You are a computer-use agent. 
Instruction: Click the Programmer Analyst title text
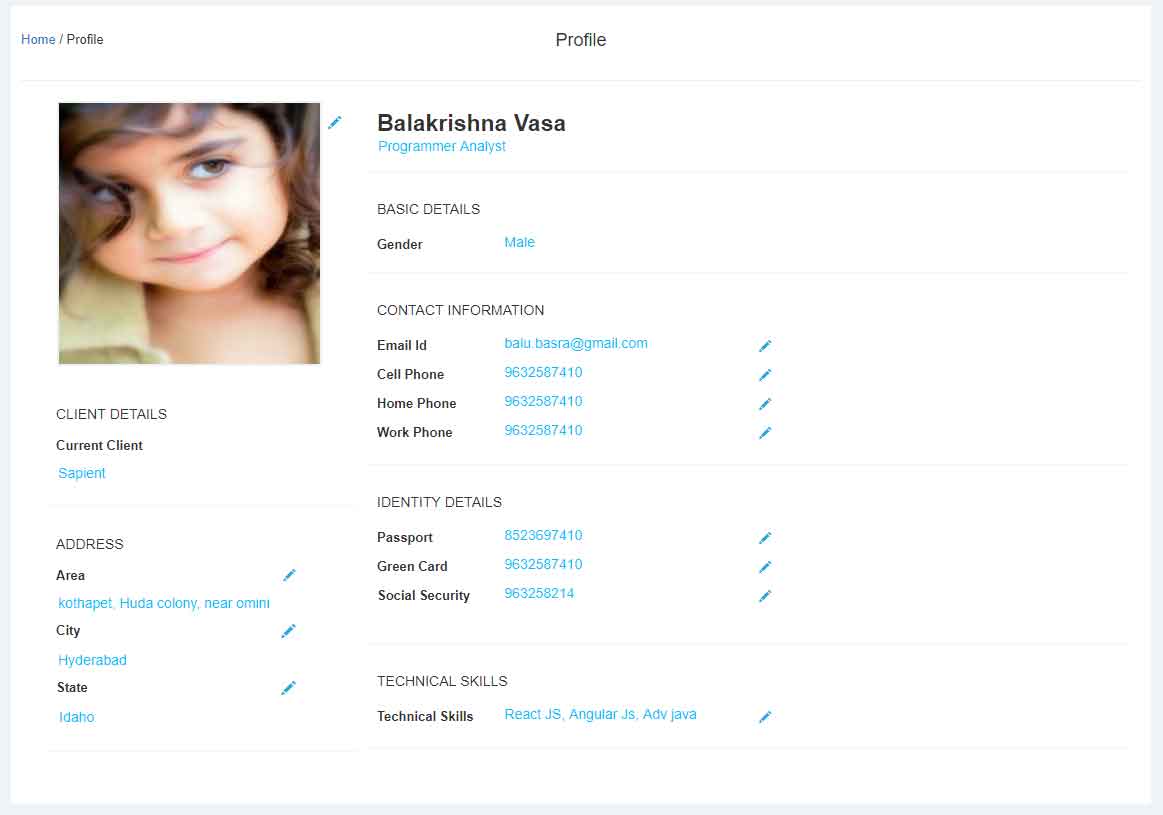[441, 146]
